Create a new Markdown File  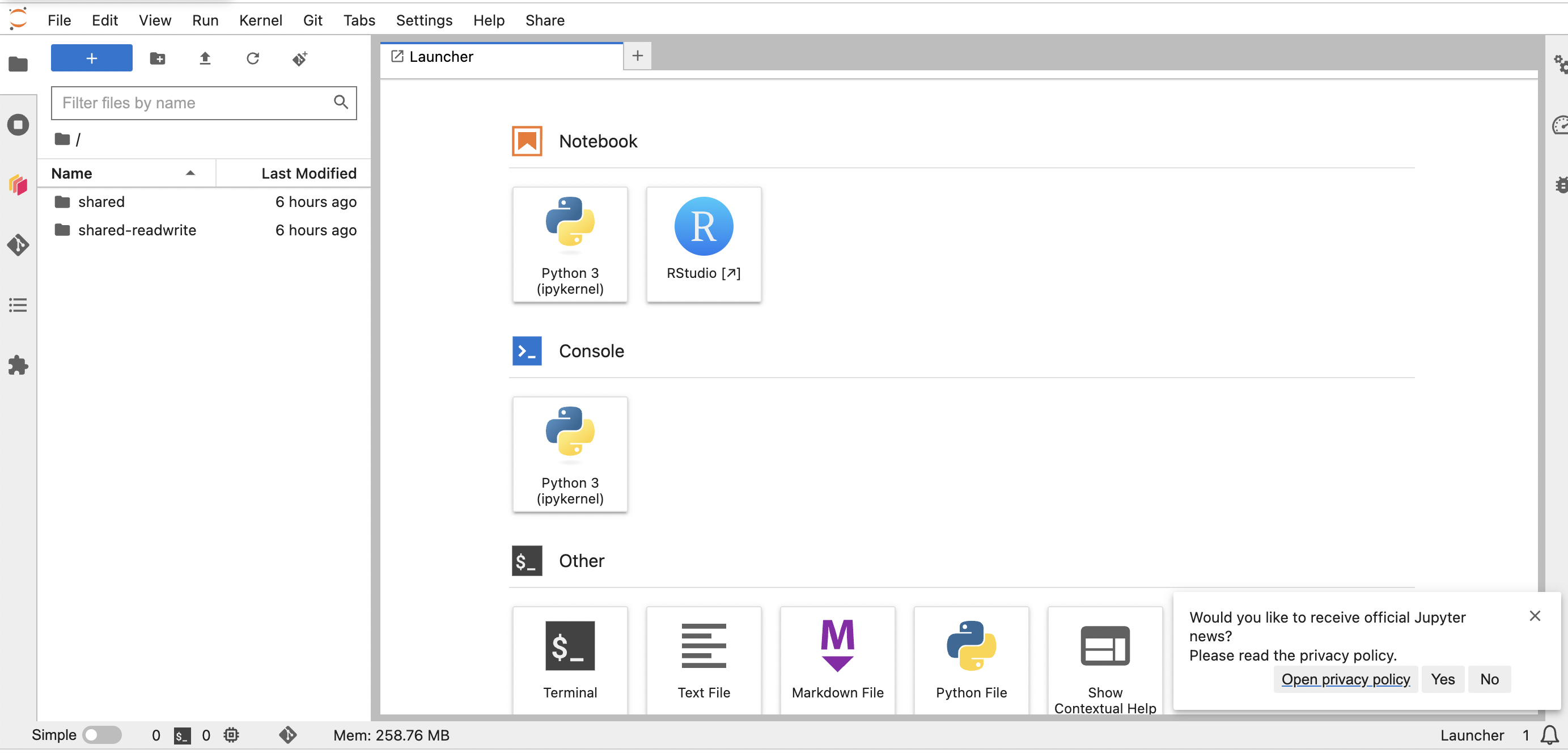(x=837, y=660)
